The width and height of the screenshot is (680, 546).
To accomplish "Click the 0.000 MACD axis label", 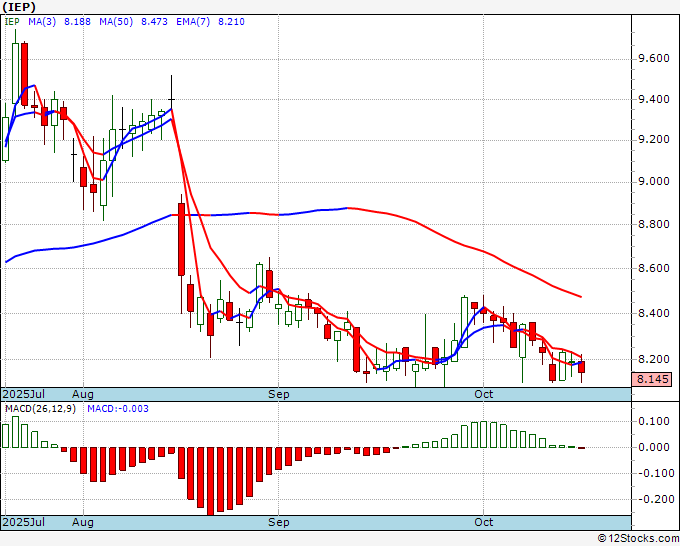I will tap(654, 447).
